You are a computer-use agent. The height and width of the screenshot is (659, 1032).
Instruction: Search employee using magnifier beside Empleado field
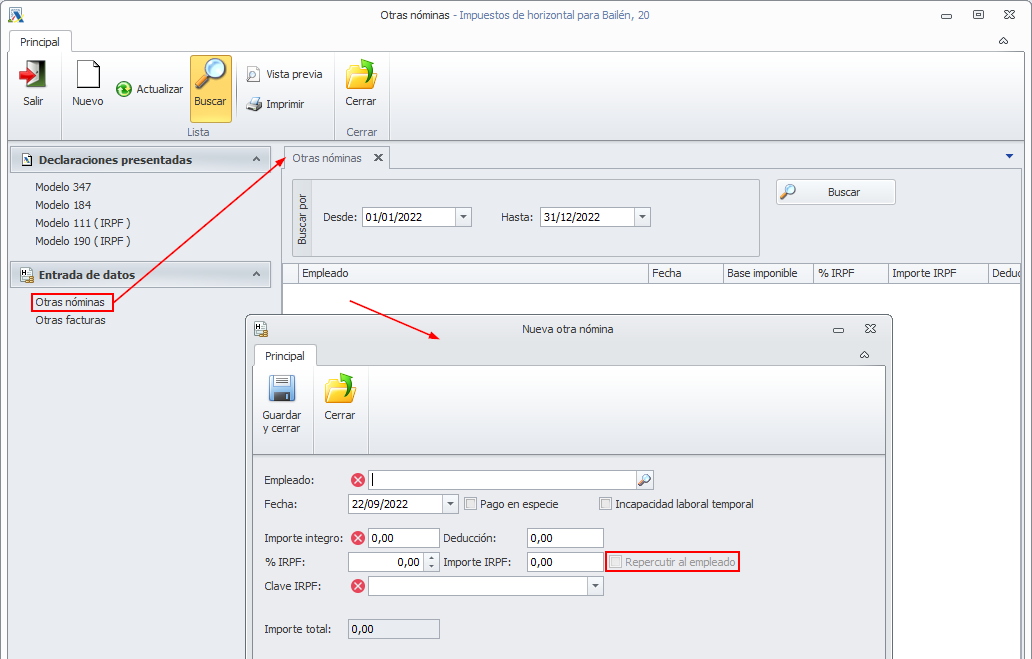coord(645,480)
